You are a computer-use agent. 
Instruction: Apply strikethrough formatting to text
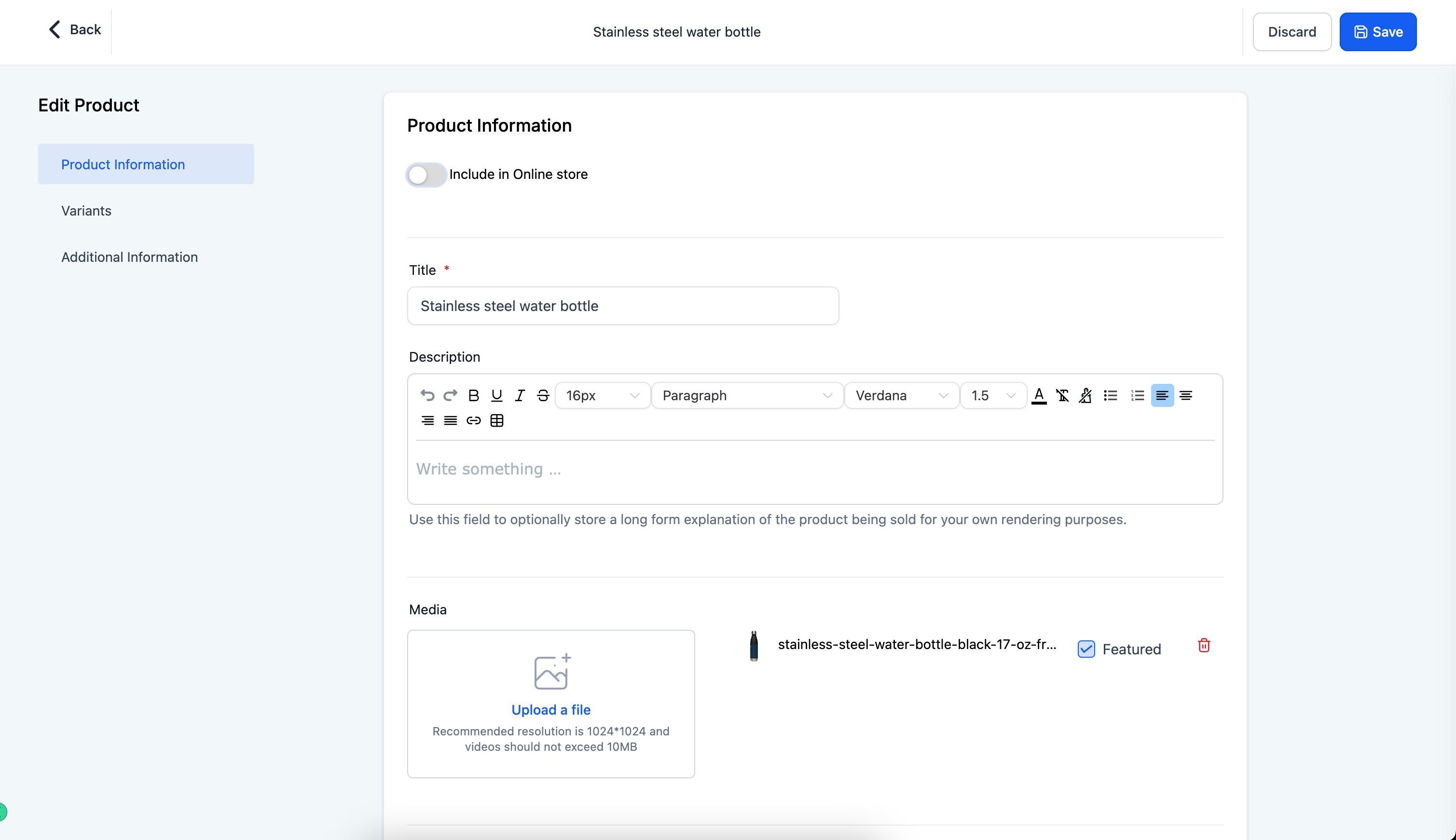pyautogui.click(x=542, y=395)
